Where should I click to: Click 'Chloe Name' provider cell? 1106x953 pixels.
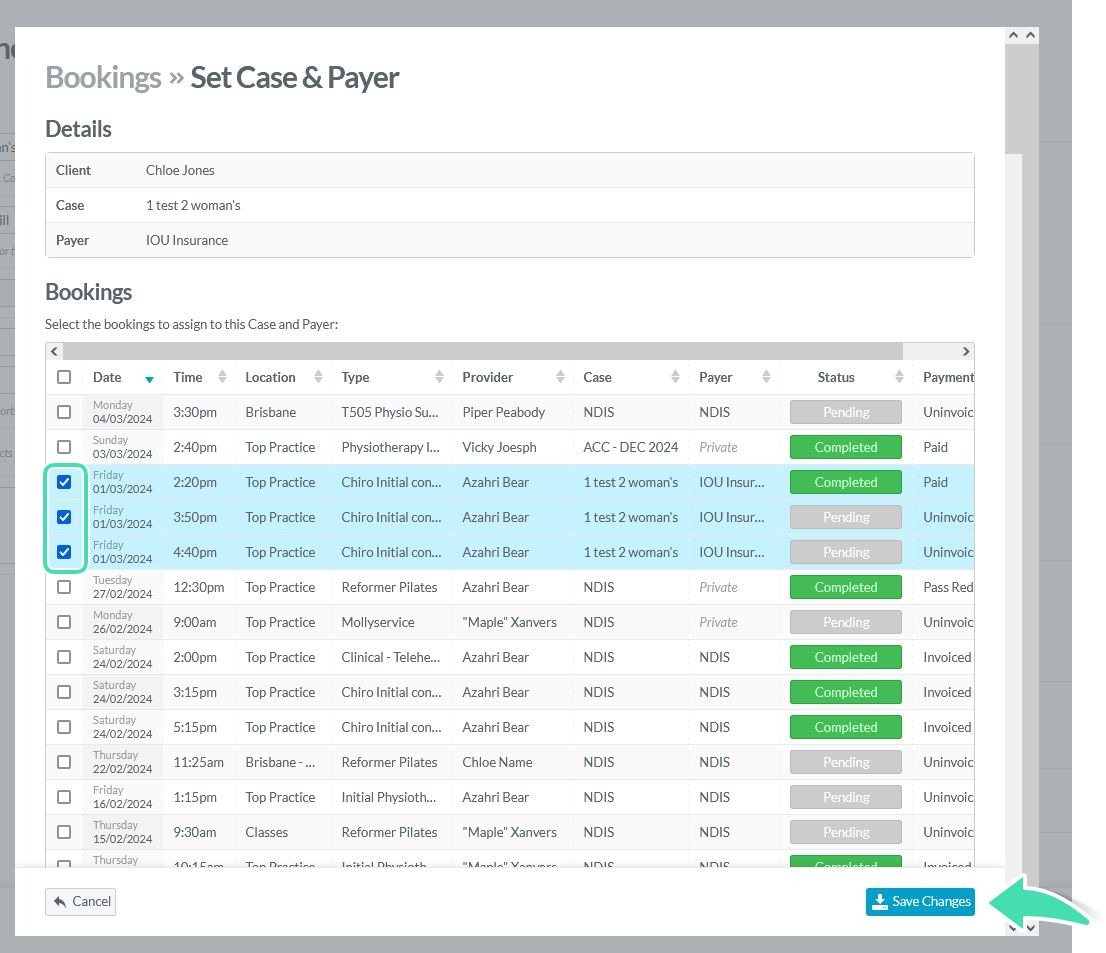(497, 762)
